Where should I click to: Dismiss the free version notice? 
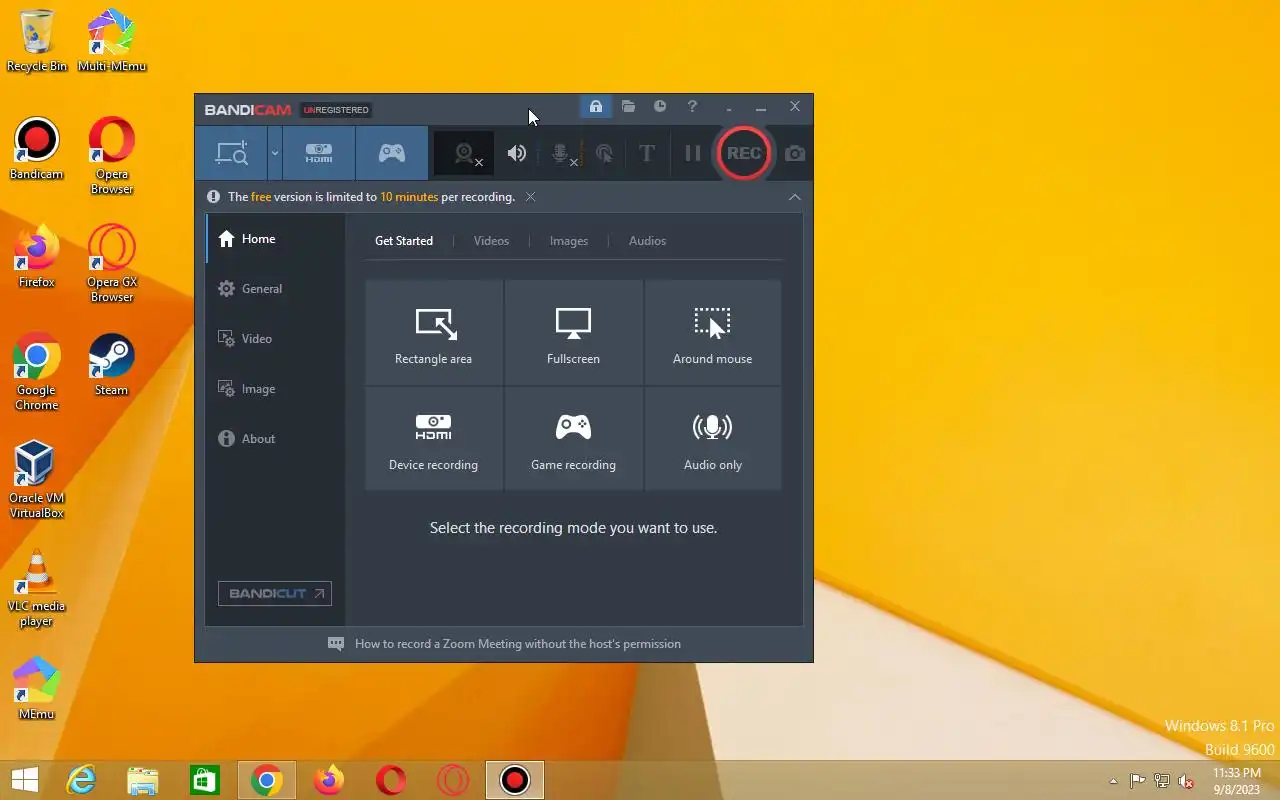531,197
